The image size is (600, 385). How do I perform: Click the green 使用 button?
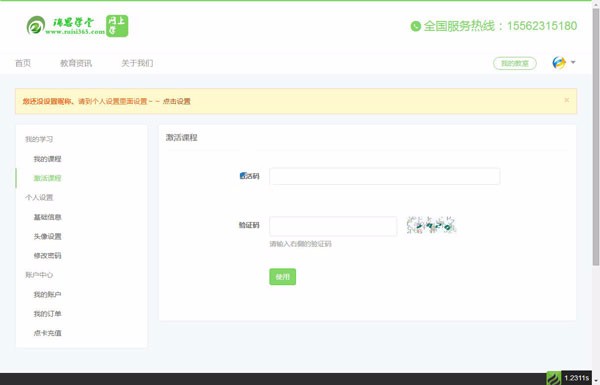tap(282, 277)
